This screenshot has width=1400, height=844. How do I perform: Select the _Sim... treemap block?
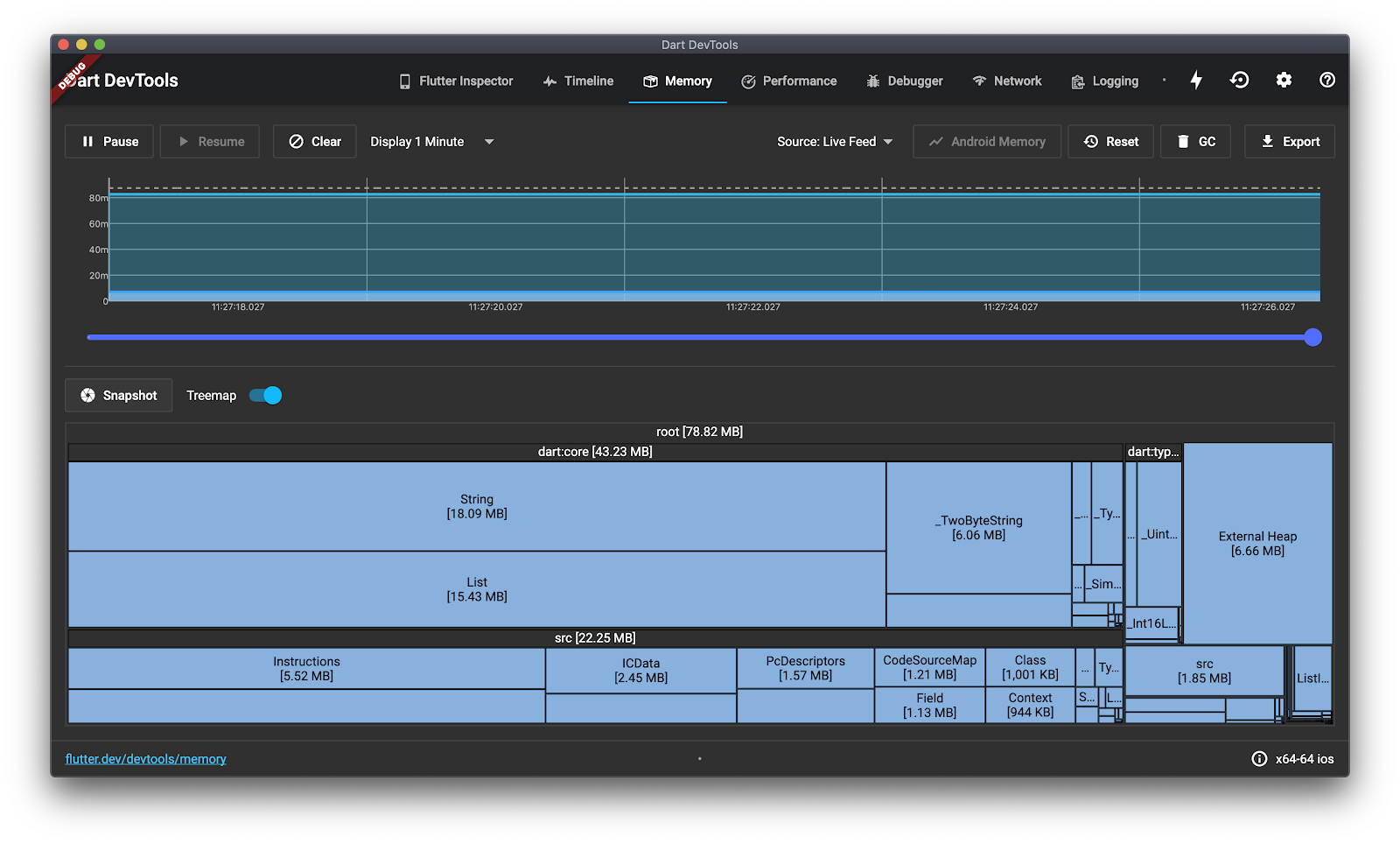click(x=1103, y=584)
